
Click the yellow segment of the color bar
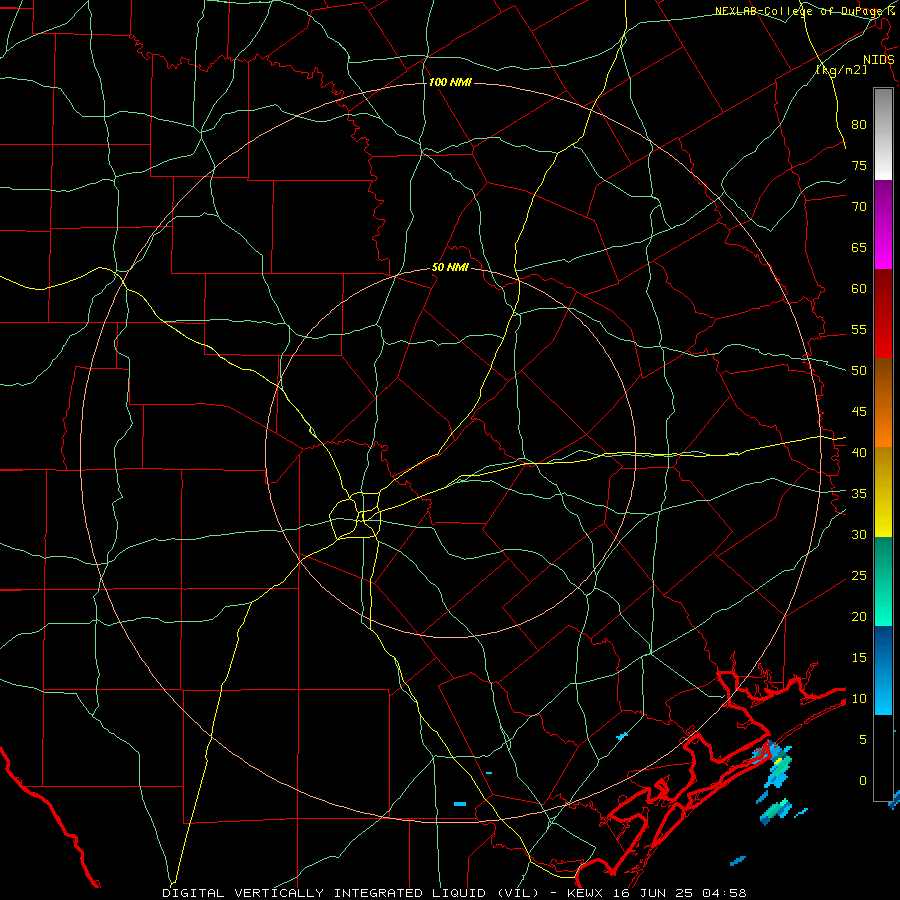click(883, 492)
